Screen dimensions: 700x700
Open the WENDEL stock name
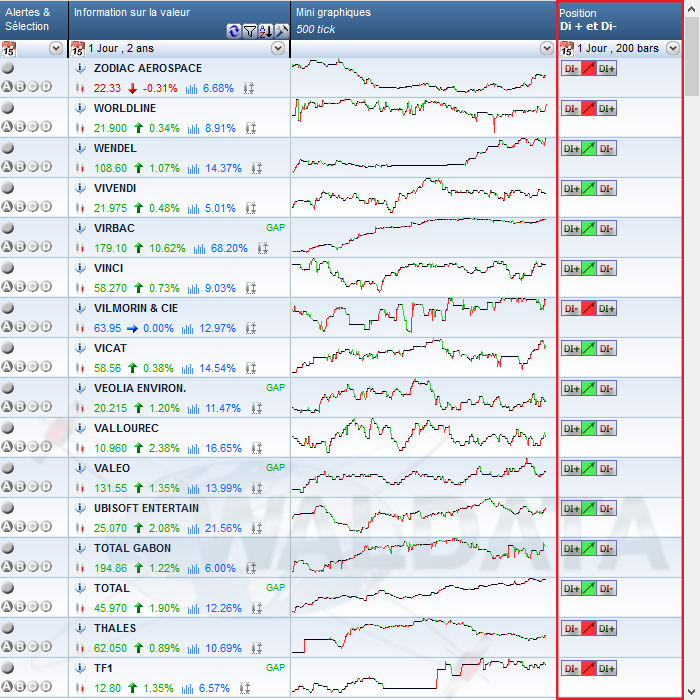(x=115, y=148)
